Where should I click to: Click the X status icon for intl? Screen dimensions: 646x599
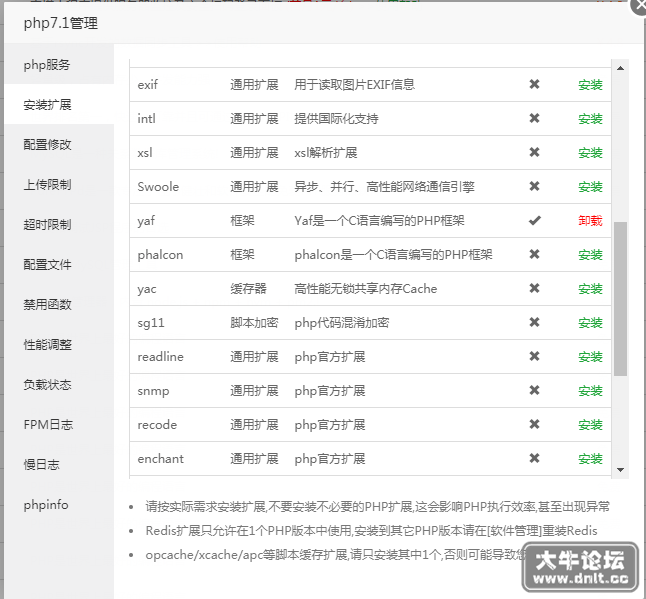click(x=534, y=118)
